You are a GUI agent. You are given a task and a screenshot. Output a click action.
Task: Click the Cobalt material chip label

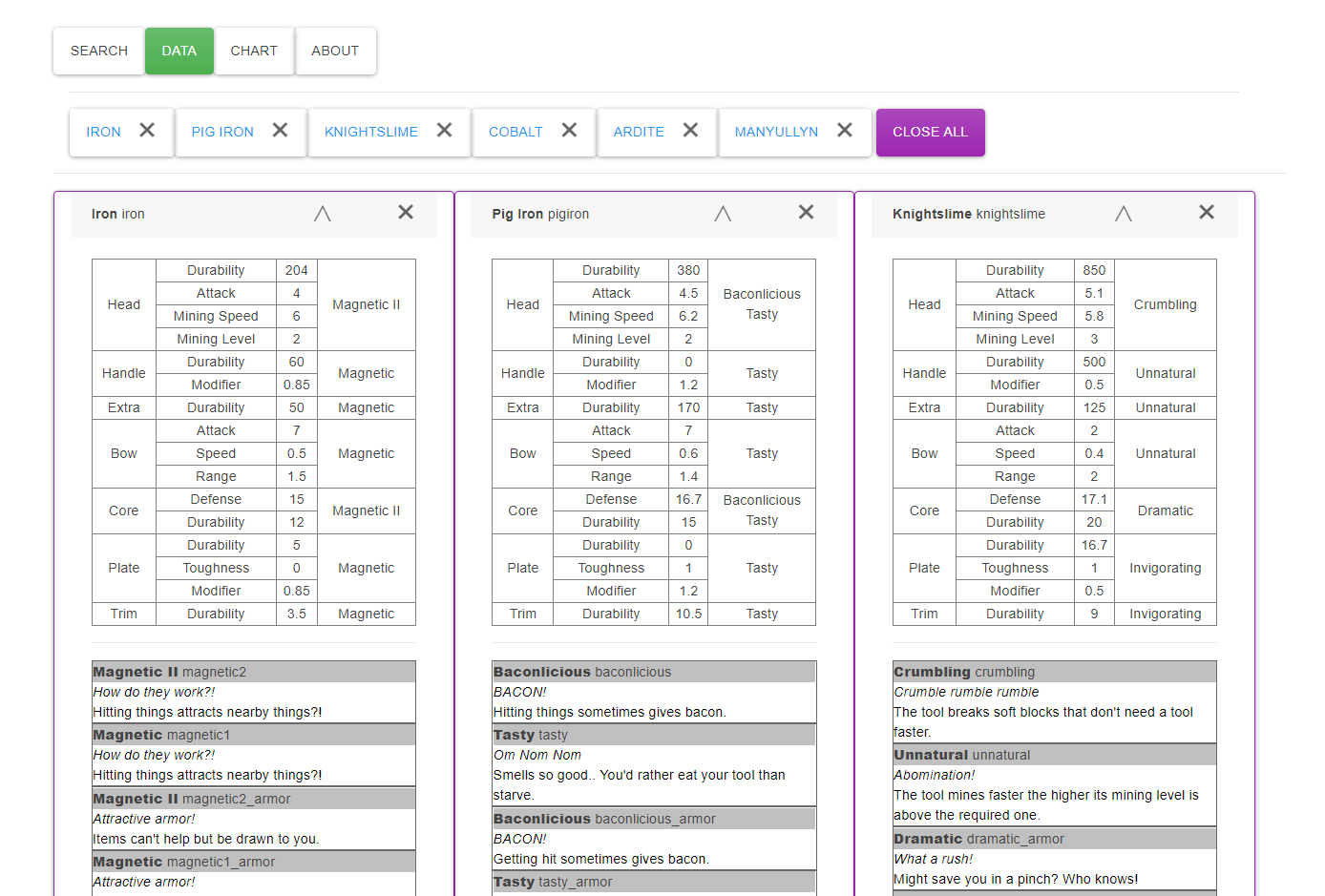click(x=515, y=132)
